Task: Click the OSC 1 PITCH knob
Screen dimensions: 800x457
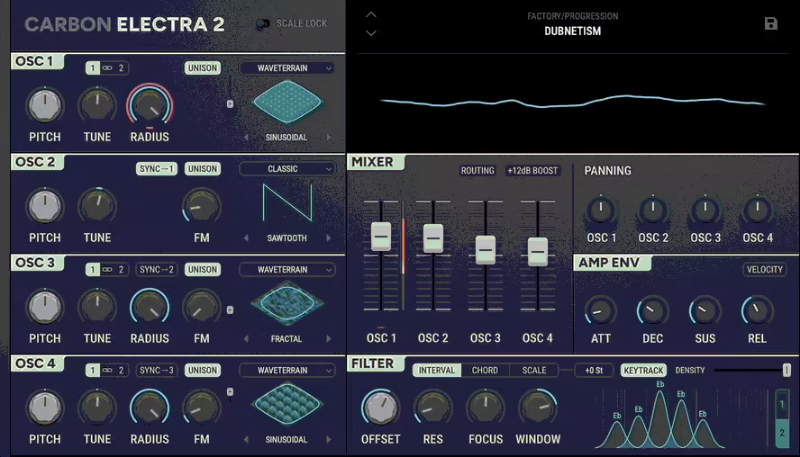Action: click(45, 106)
